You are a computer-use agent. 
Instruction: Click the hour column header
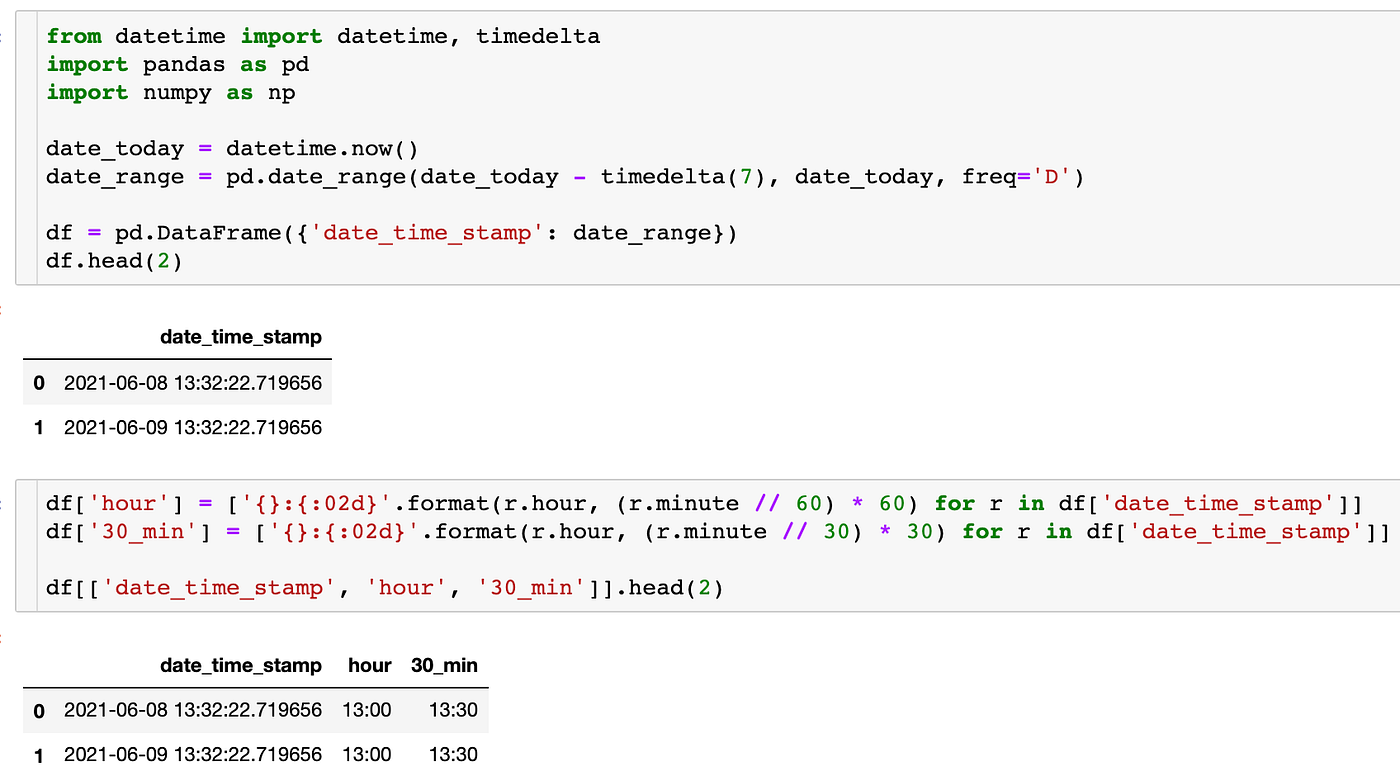(x=369, y=665)
